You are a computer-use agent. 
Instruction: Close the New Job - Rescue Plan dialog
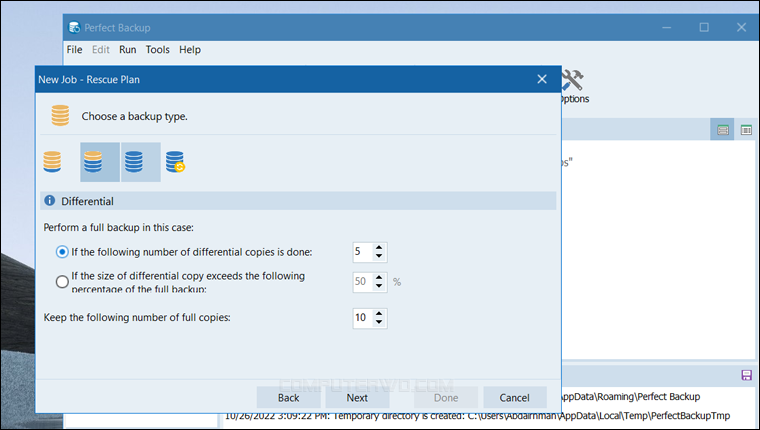tap(542, 79)
